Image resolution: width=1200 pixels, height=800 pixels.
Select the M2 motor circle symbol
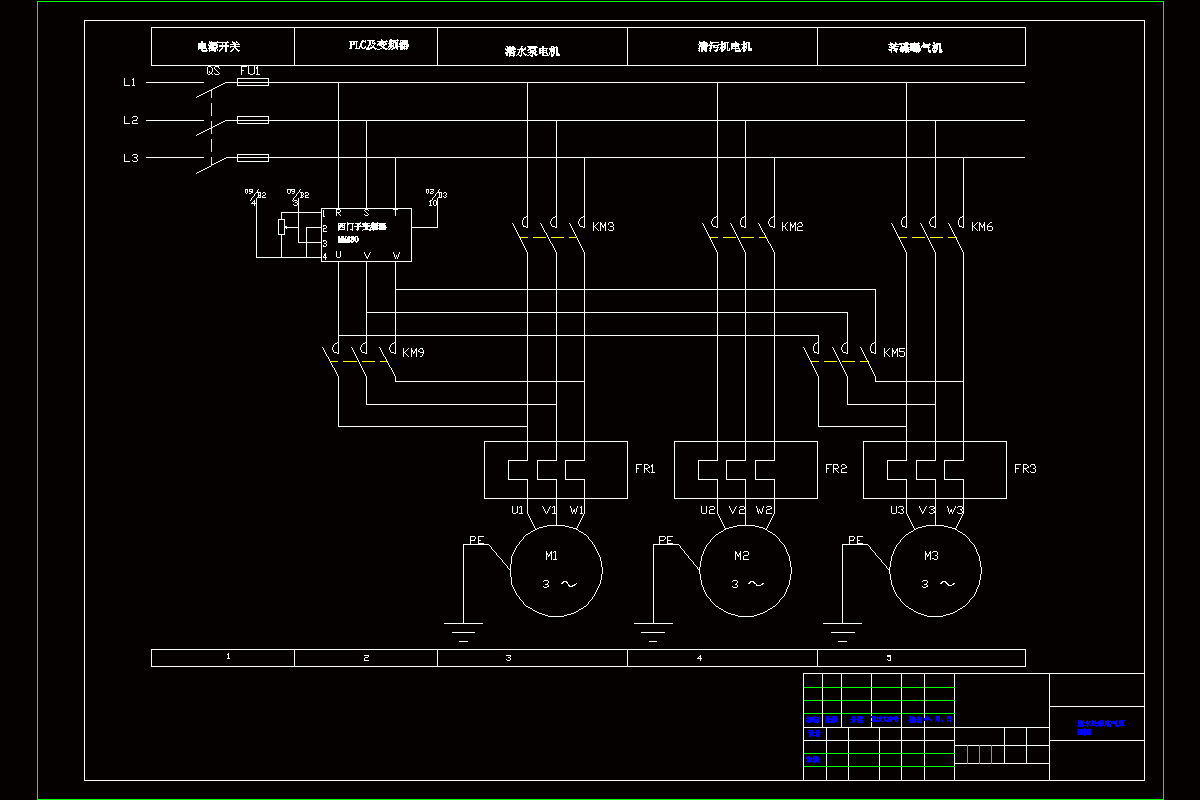tap(746, 573)
